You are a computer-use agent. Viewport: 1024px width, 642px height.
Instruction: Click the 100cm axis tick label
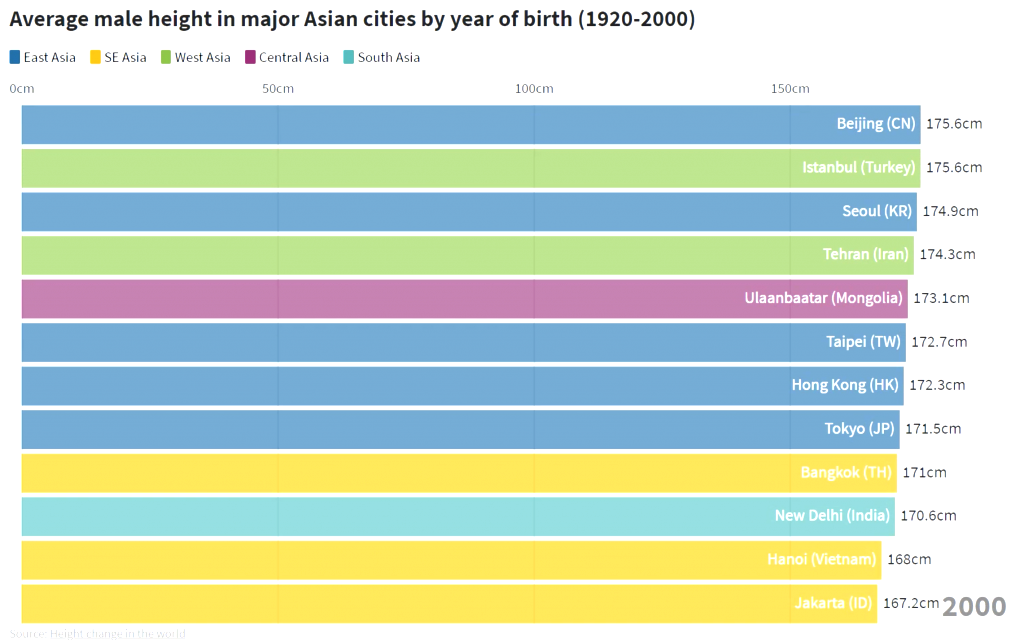coord(534,89)
